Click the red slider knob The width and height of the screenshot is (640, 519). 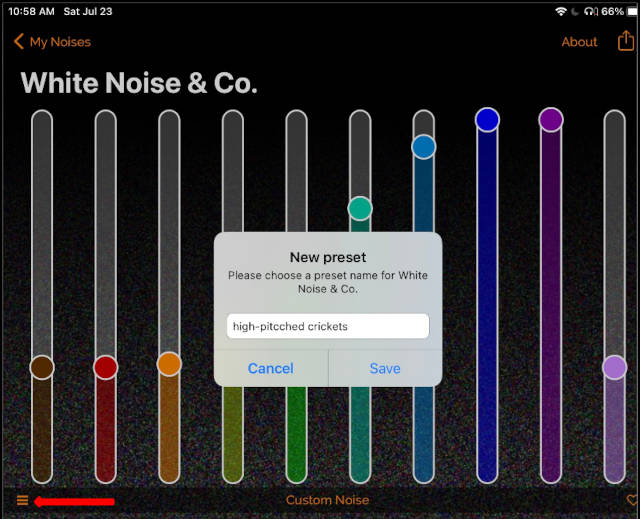pos(106,367)
